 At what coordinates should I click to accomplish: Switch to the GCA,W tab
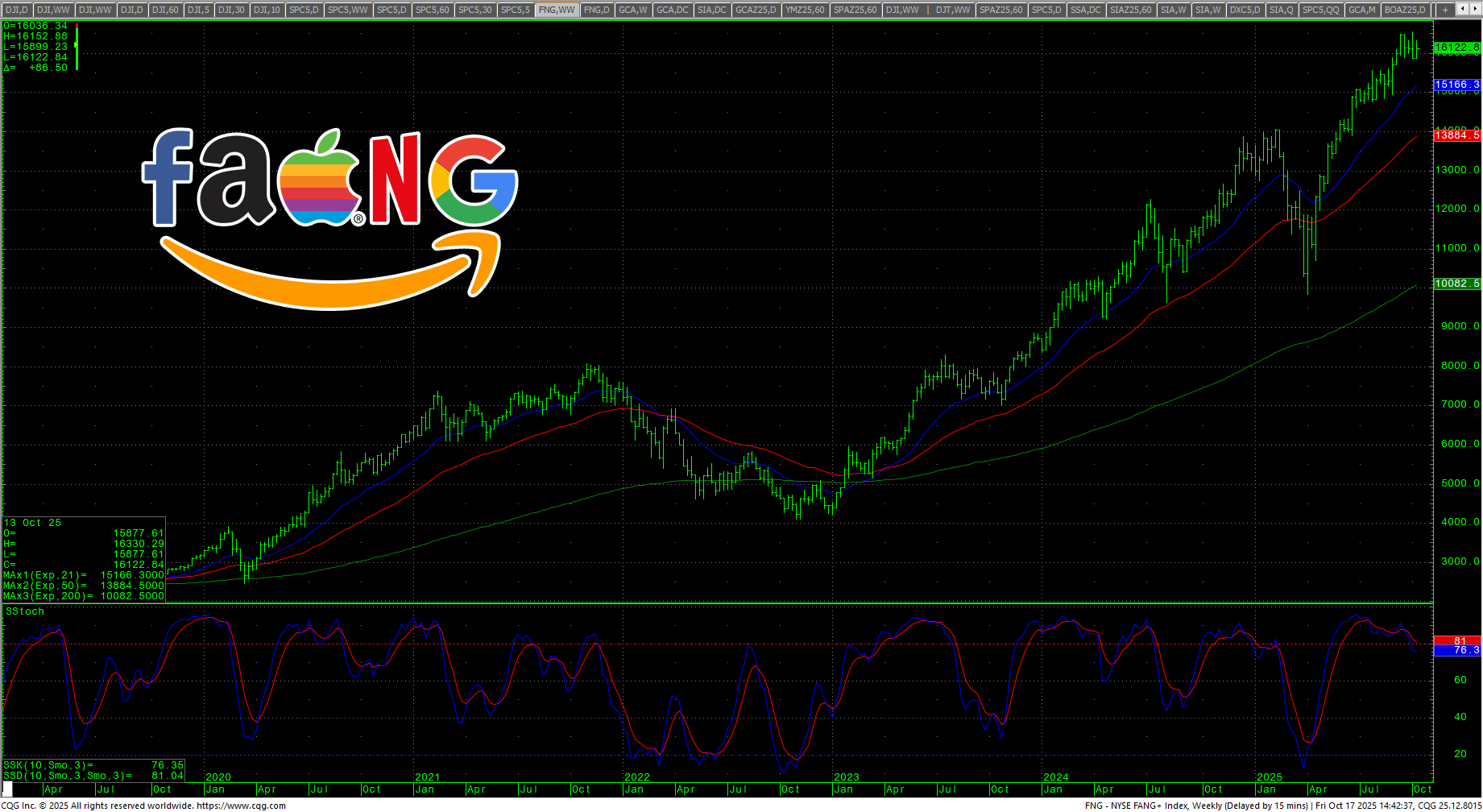(x=632, y=10)
